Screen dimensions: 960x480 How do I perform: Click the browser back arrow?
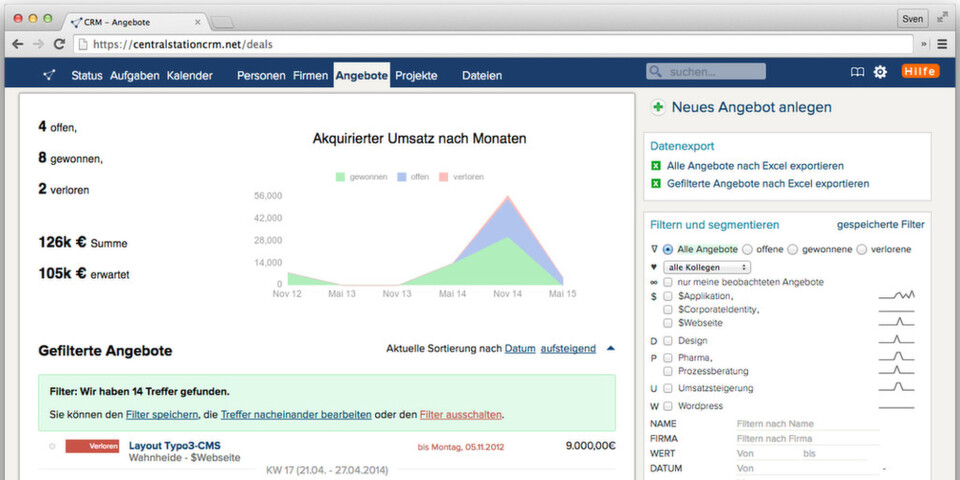click(x=18, y=44)
